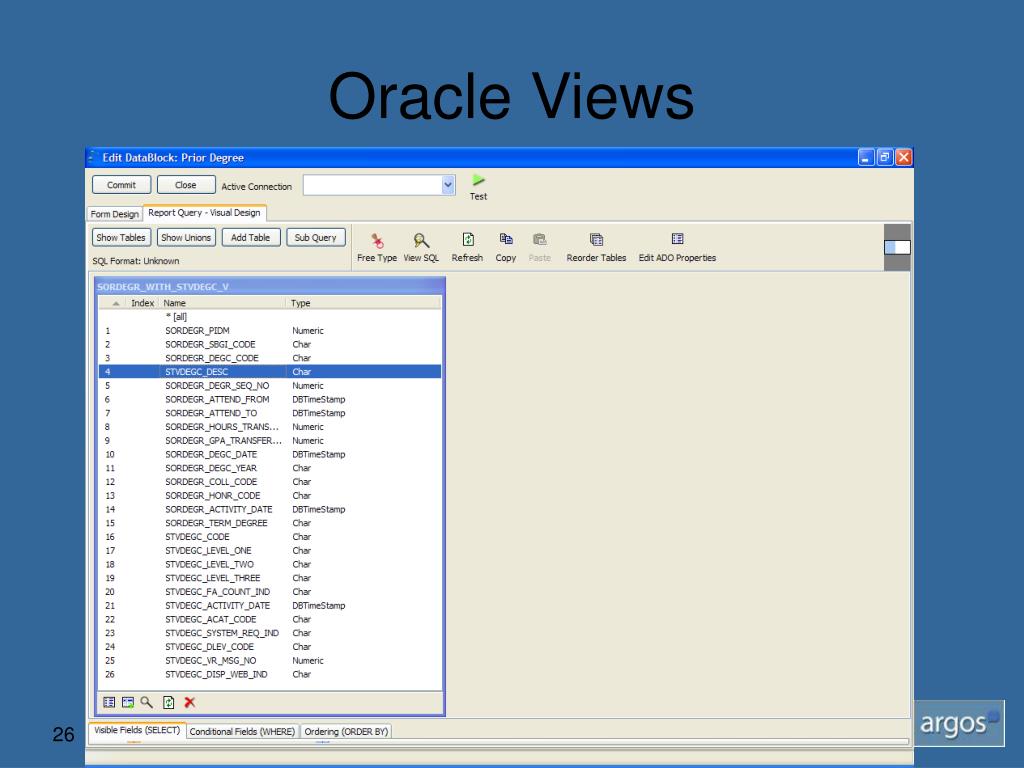Select the * [all] field row
Image resolution: width=1024 pixels, height=768 pixels.
point(270,317)
